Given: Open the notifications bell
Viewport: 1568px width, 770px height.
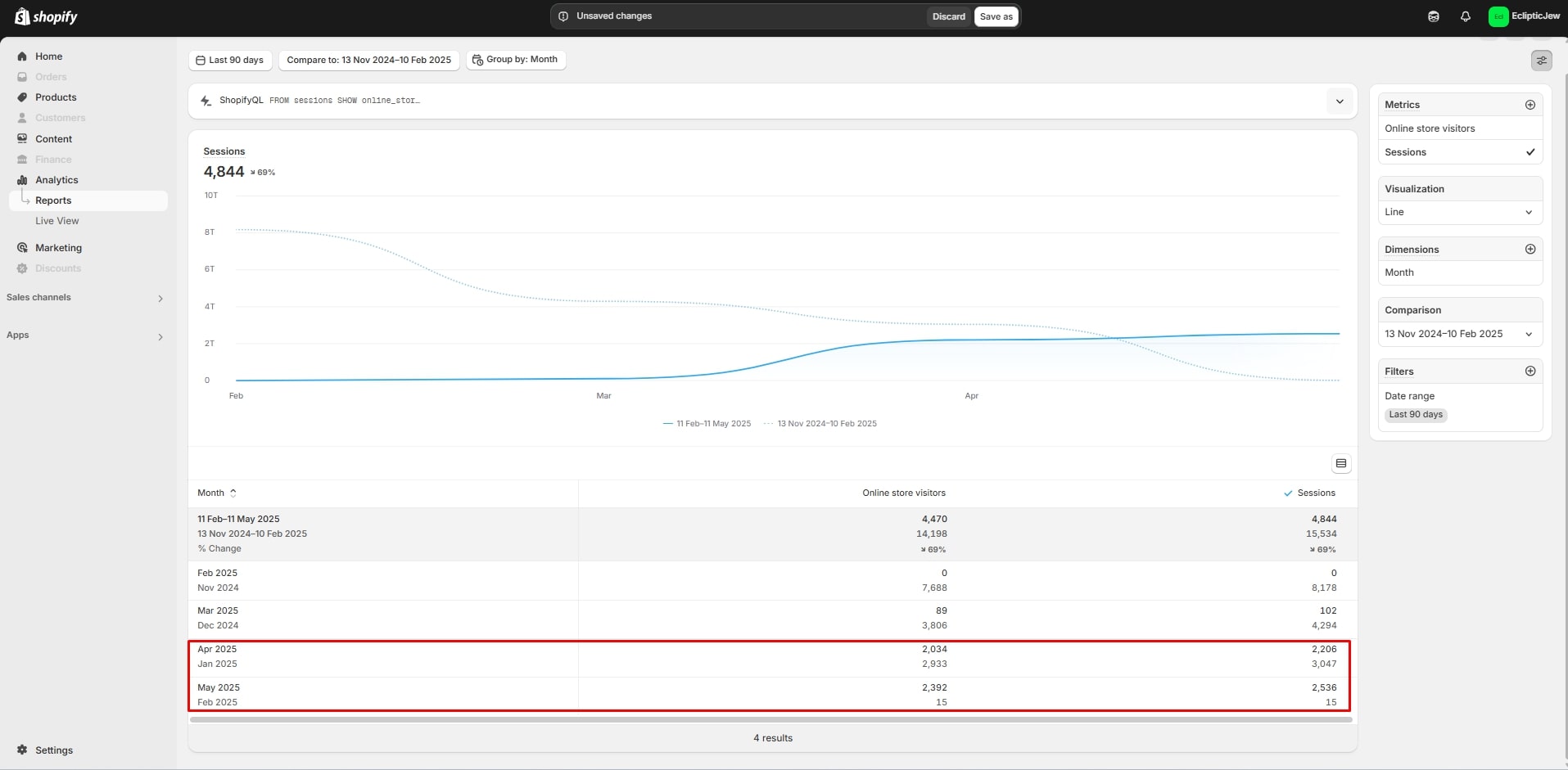Looking at the screenshot, I should pos(1465,16).
